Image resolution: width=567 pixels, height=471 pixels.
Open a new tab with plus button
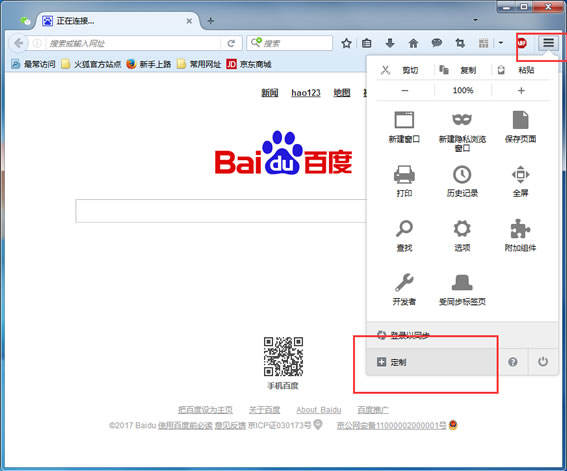click(211, 21)
